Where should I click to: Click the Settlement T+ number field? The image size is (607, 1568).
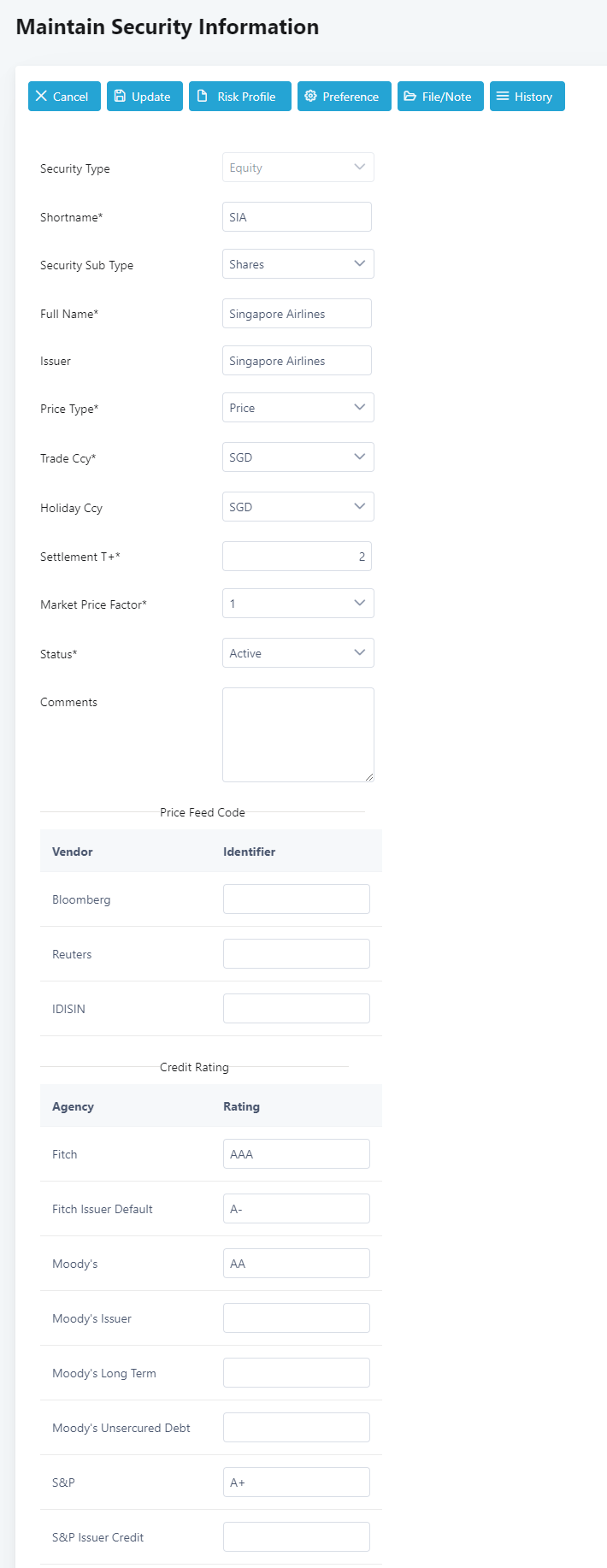pos(297,557)
